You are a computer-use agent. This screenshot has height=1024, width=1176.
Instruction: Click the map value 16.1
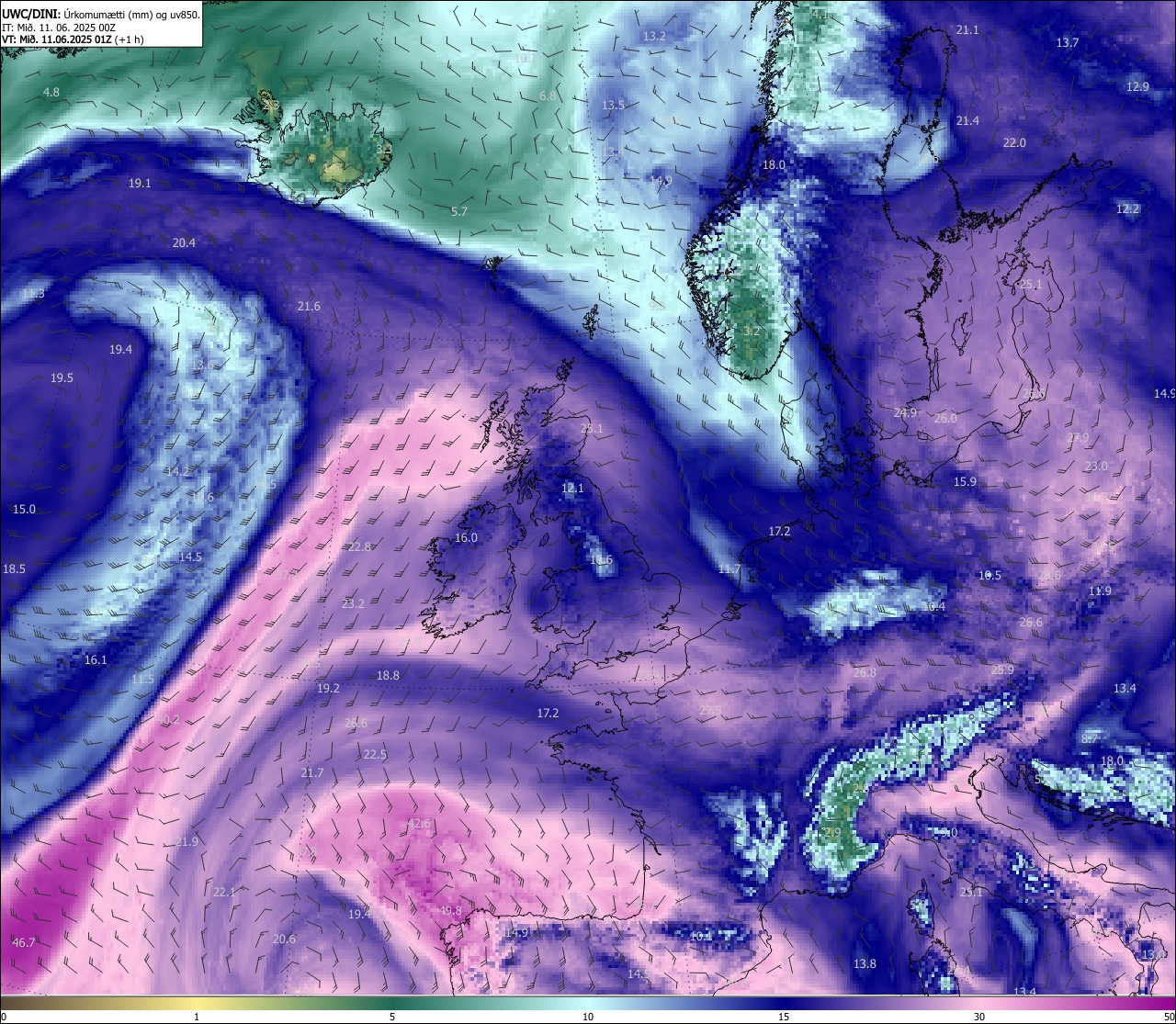[96, 660]
